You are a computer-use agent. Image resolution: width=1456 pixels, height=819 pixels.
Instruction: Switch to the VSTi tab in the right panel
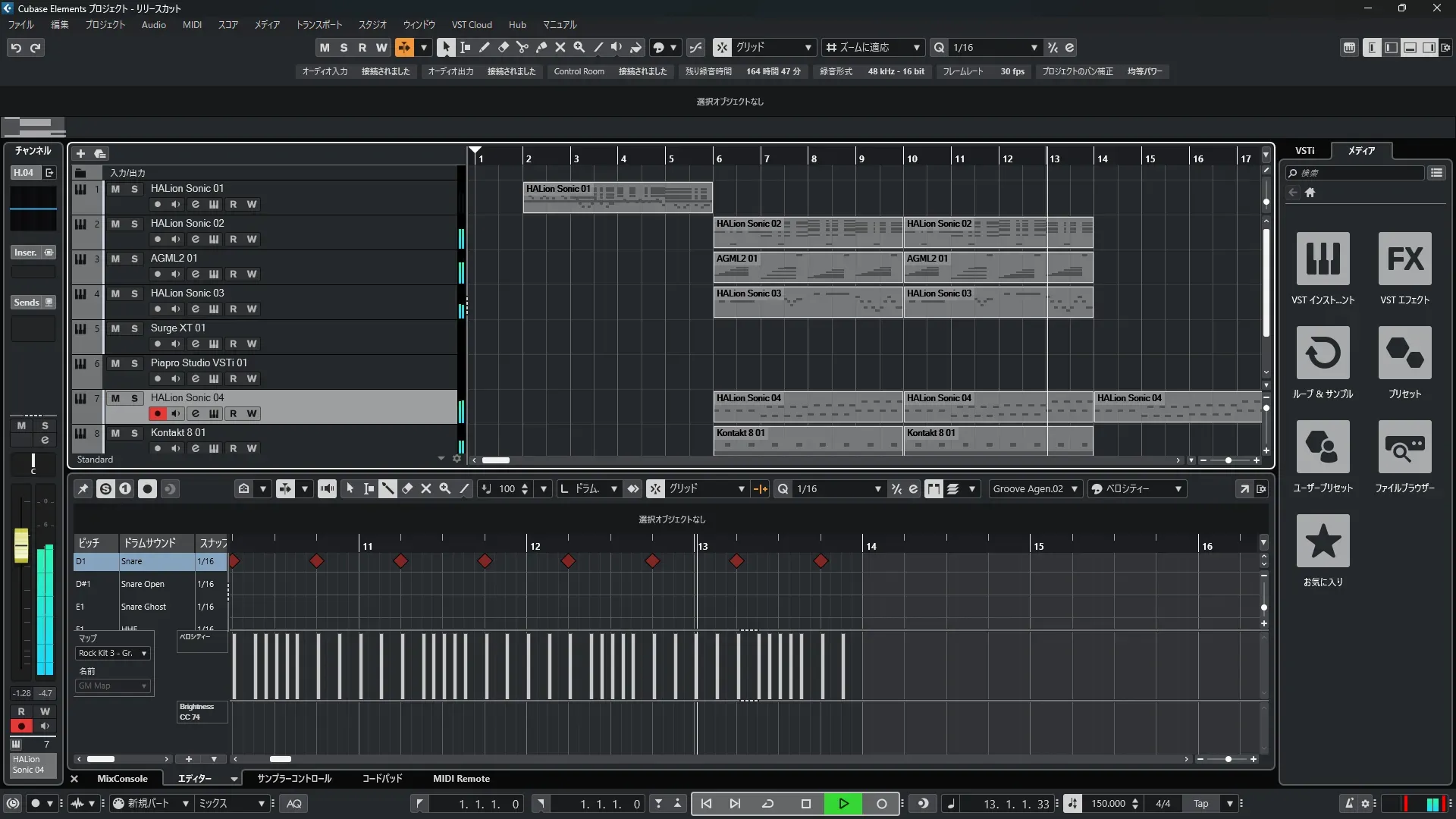1304,151
